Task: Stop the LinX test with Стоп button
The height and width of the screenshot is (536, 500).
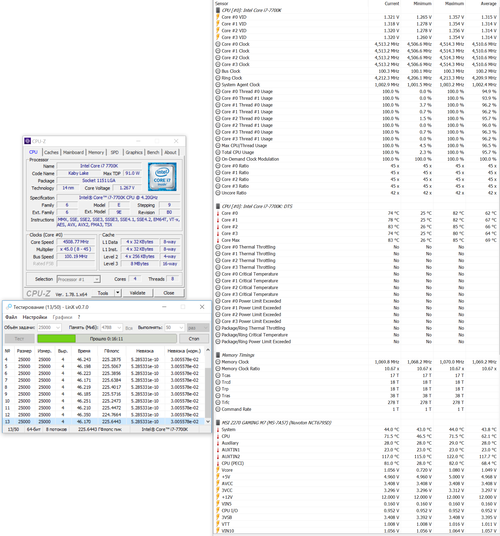Action: (194, 338)
